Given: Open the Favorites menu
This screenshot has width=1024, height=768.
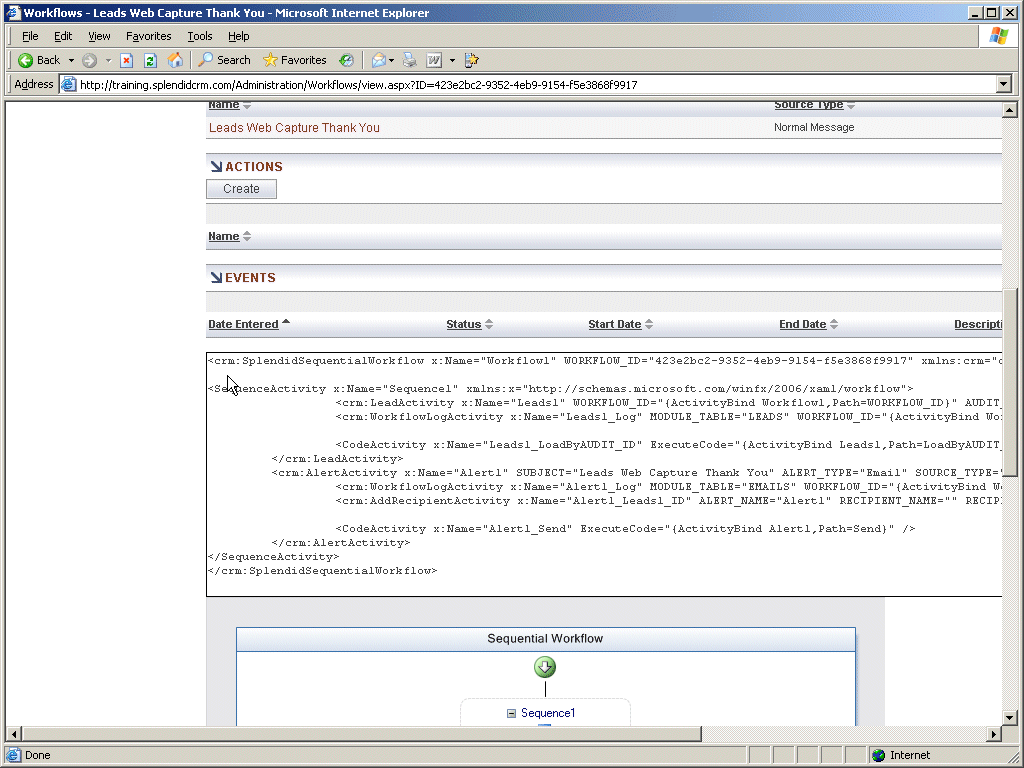Looking at the screenshot, I should [x=148, y=36].
